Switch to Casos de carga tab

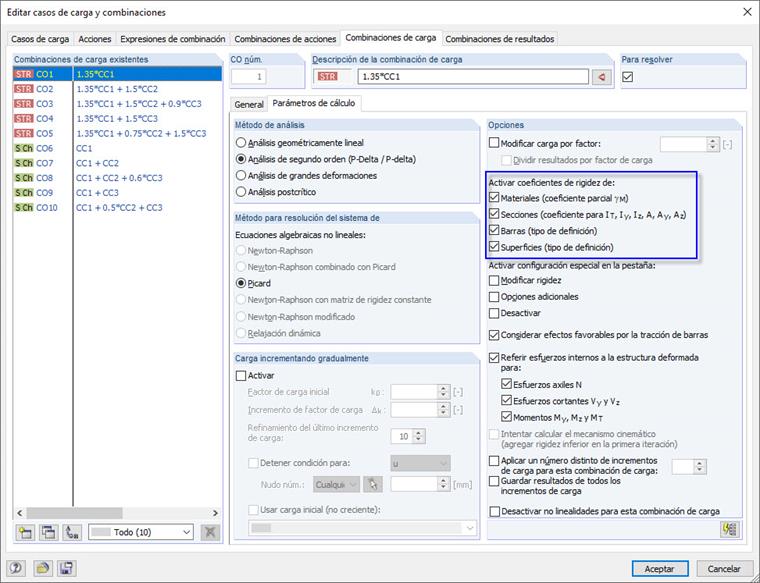[x=40, y=39]
